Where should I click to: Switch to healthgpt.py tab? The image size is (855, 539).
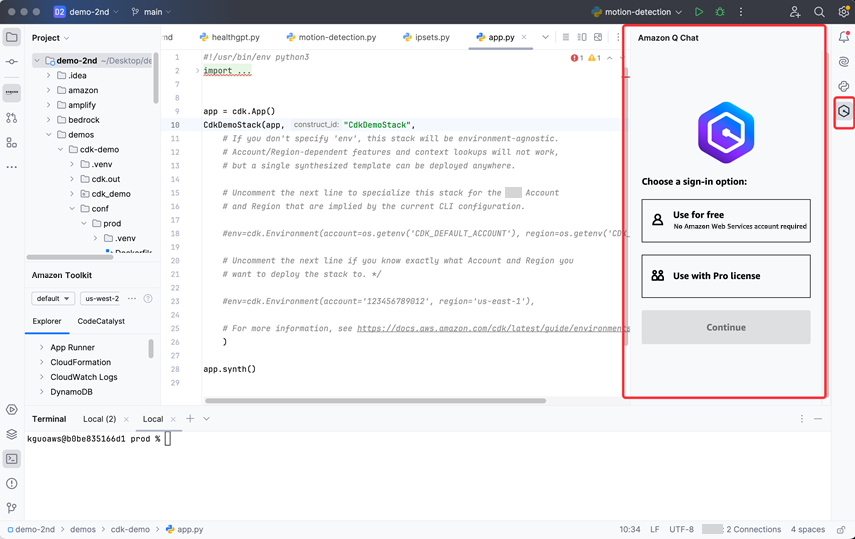(x=230, y=37)
